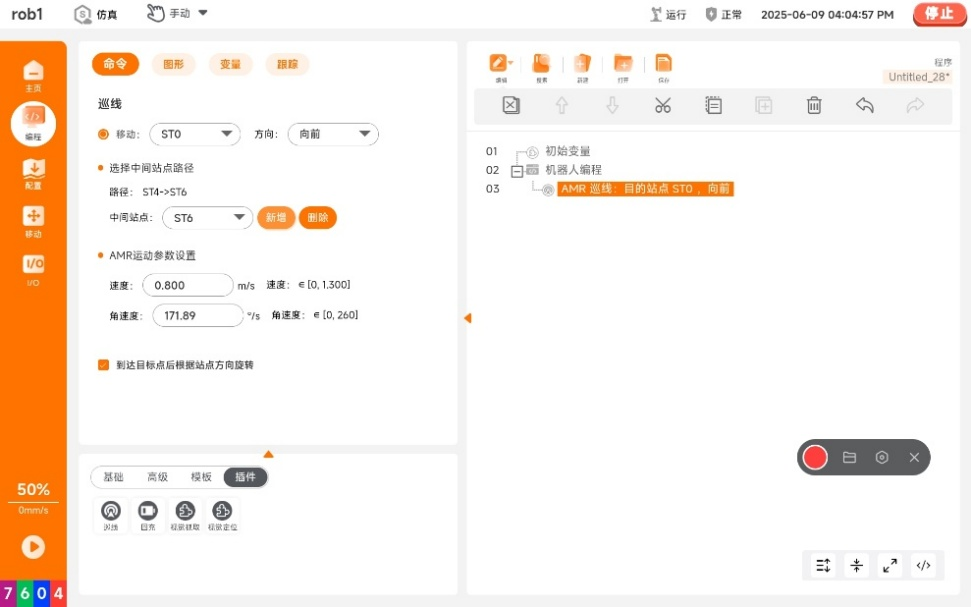Open the I/O panel in sidebar
This screenshot has height=607, width=971.
pos(33,268)
